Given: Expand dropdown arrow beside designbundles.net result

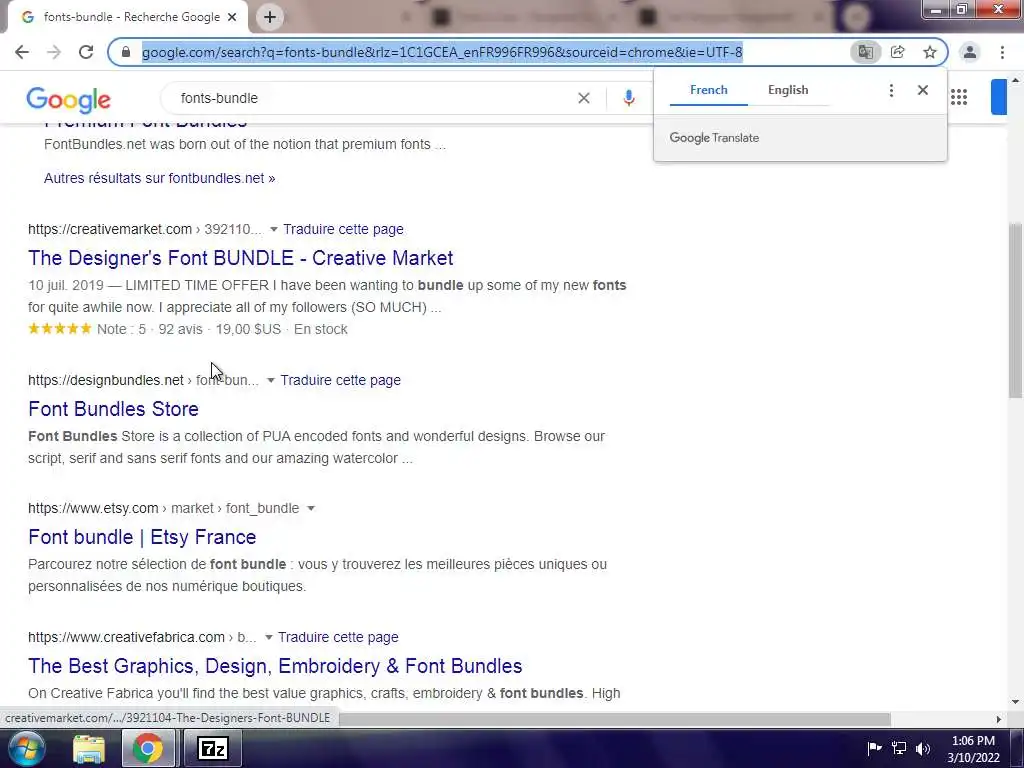Looking at the screenshot, I should click(x=270, y=380).
